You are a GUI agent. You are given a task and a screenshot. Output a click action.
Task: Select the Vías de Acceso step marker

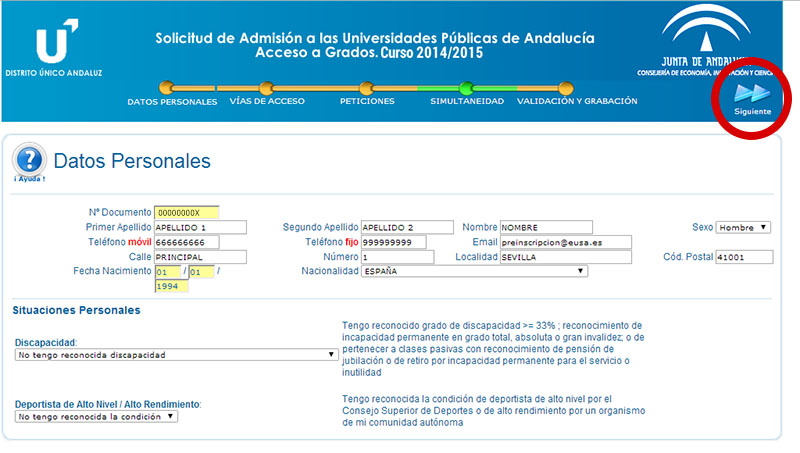266,89
